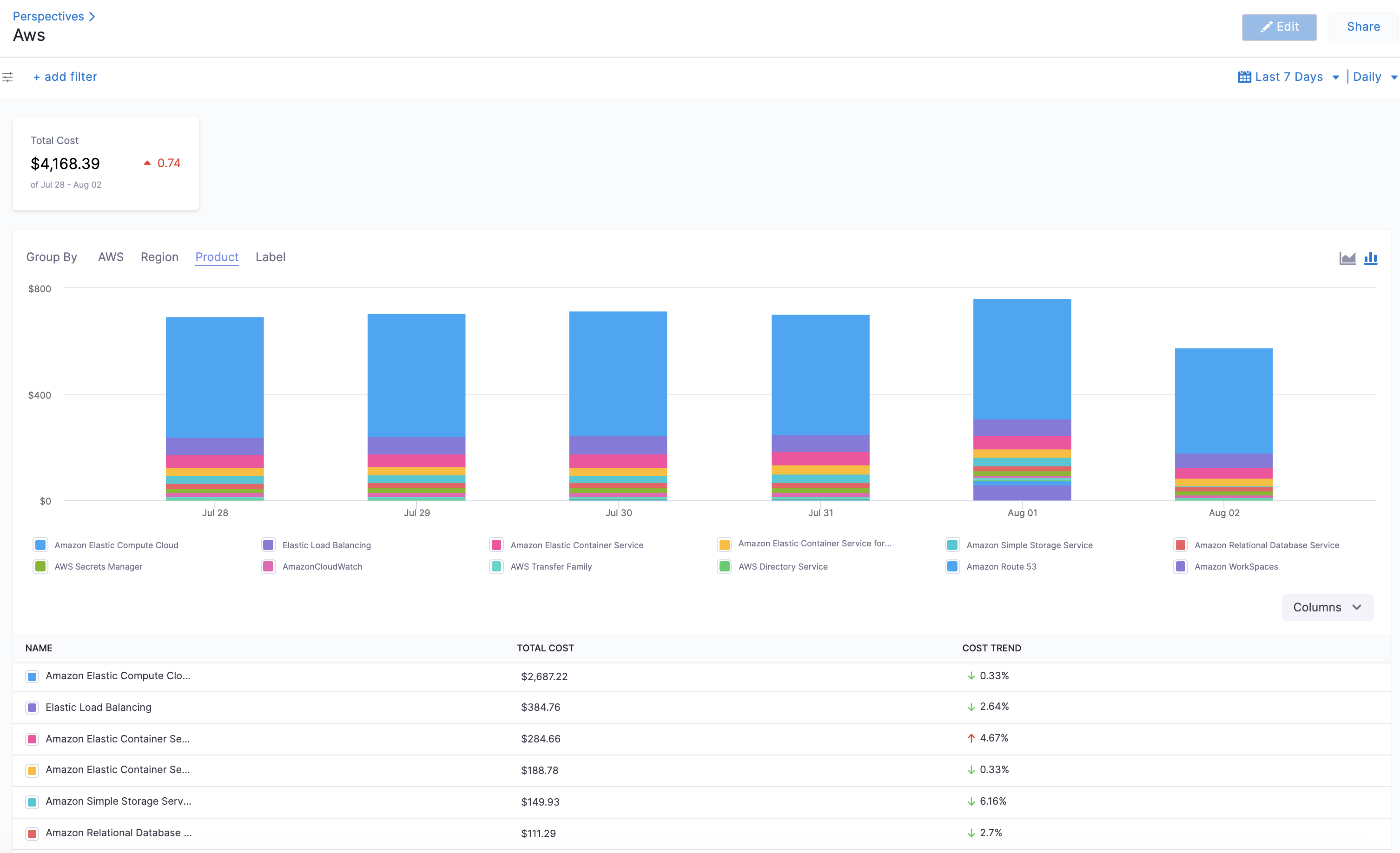The image size is (1400, 853).
Task: Click the Jul 28 stacked bar
Action: click(215, 409)
